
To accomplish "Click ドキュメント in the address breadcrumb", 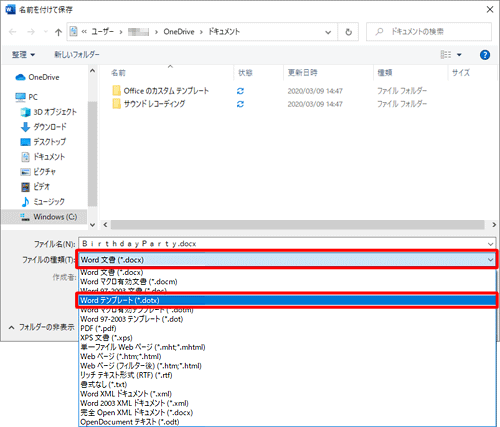I will coord(224,32).
